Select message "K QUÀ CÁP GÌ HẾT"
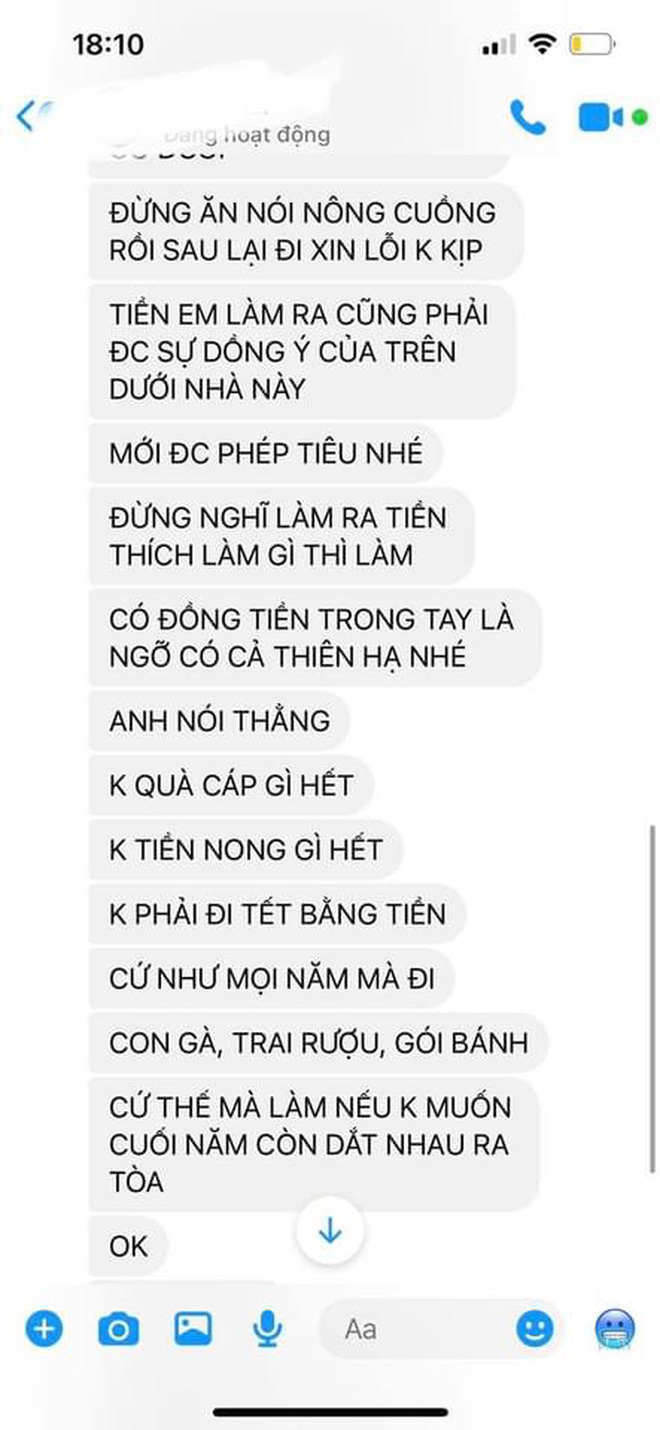 tap(231, 785)
